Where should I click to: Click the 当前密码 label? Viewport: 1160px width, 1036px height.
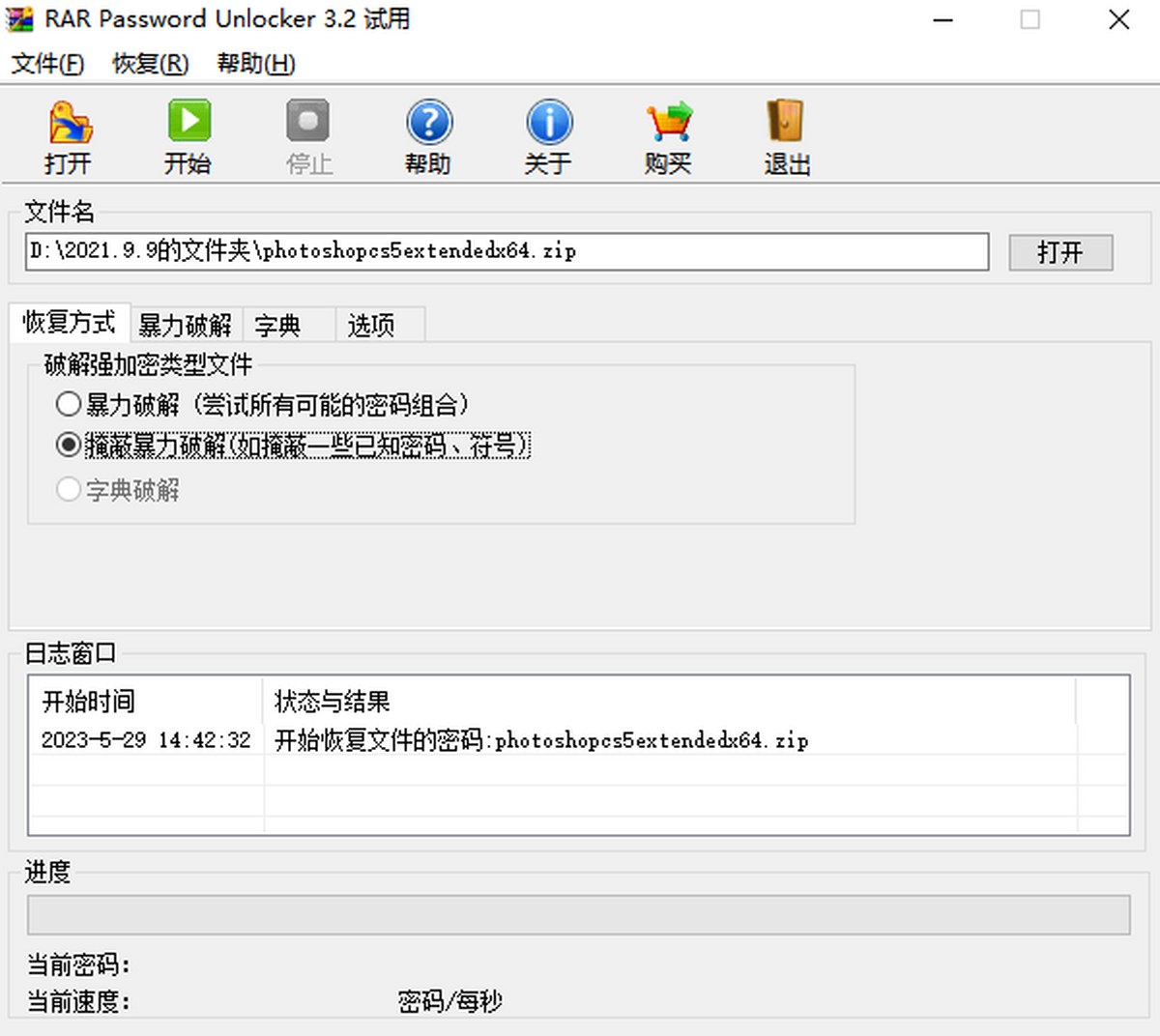[77, 964]
